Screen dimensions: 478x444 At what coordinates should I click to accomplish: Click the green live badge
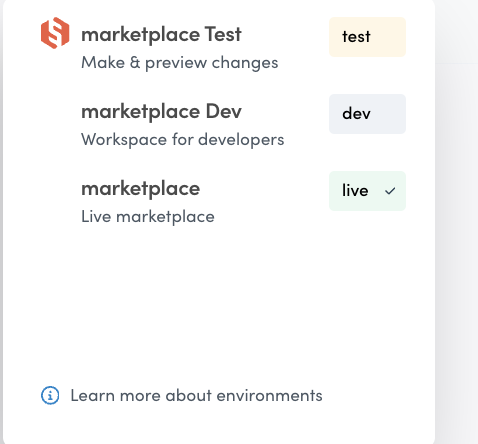point(367,191)
